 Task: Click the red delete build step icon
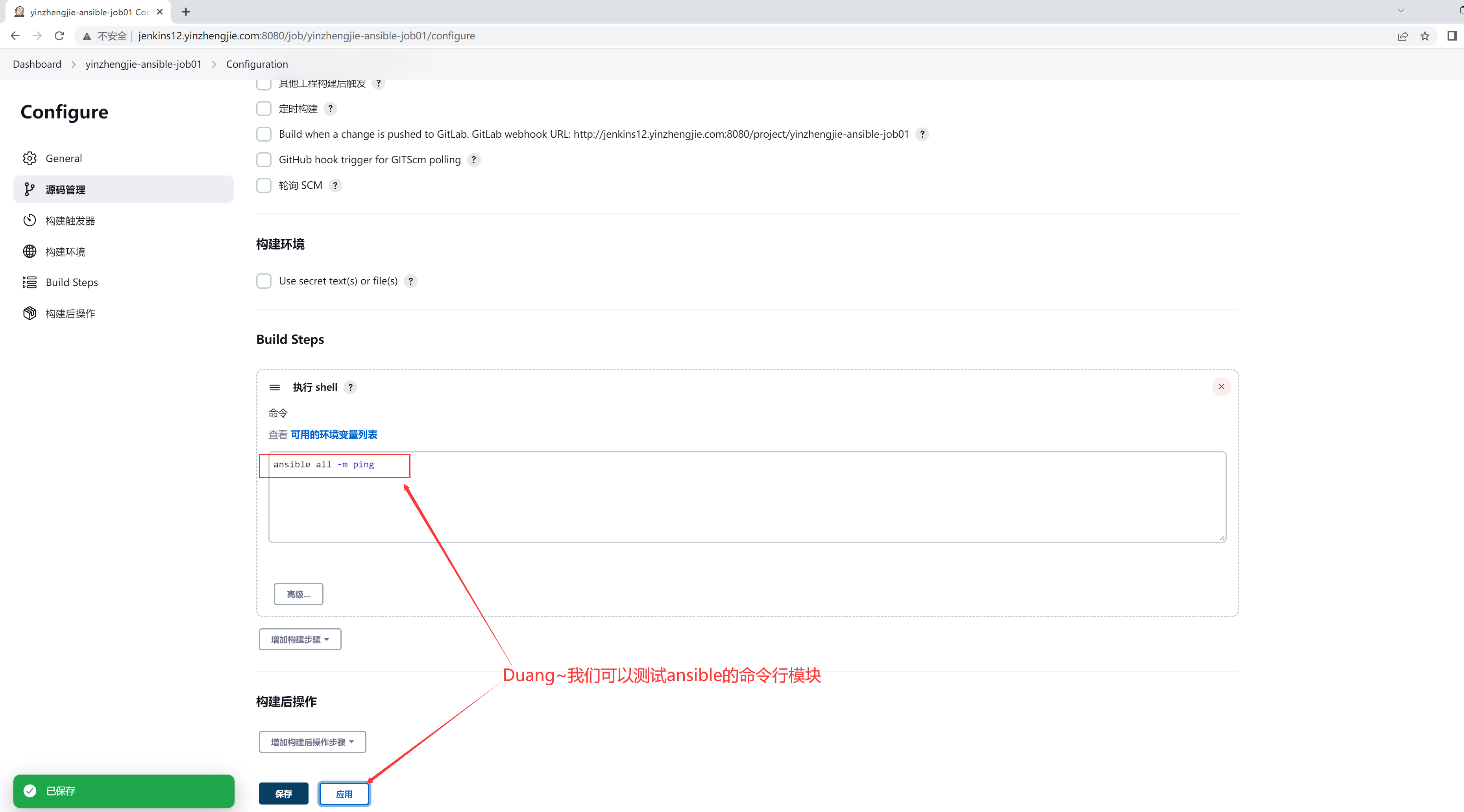click(x=1221, y=386)
